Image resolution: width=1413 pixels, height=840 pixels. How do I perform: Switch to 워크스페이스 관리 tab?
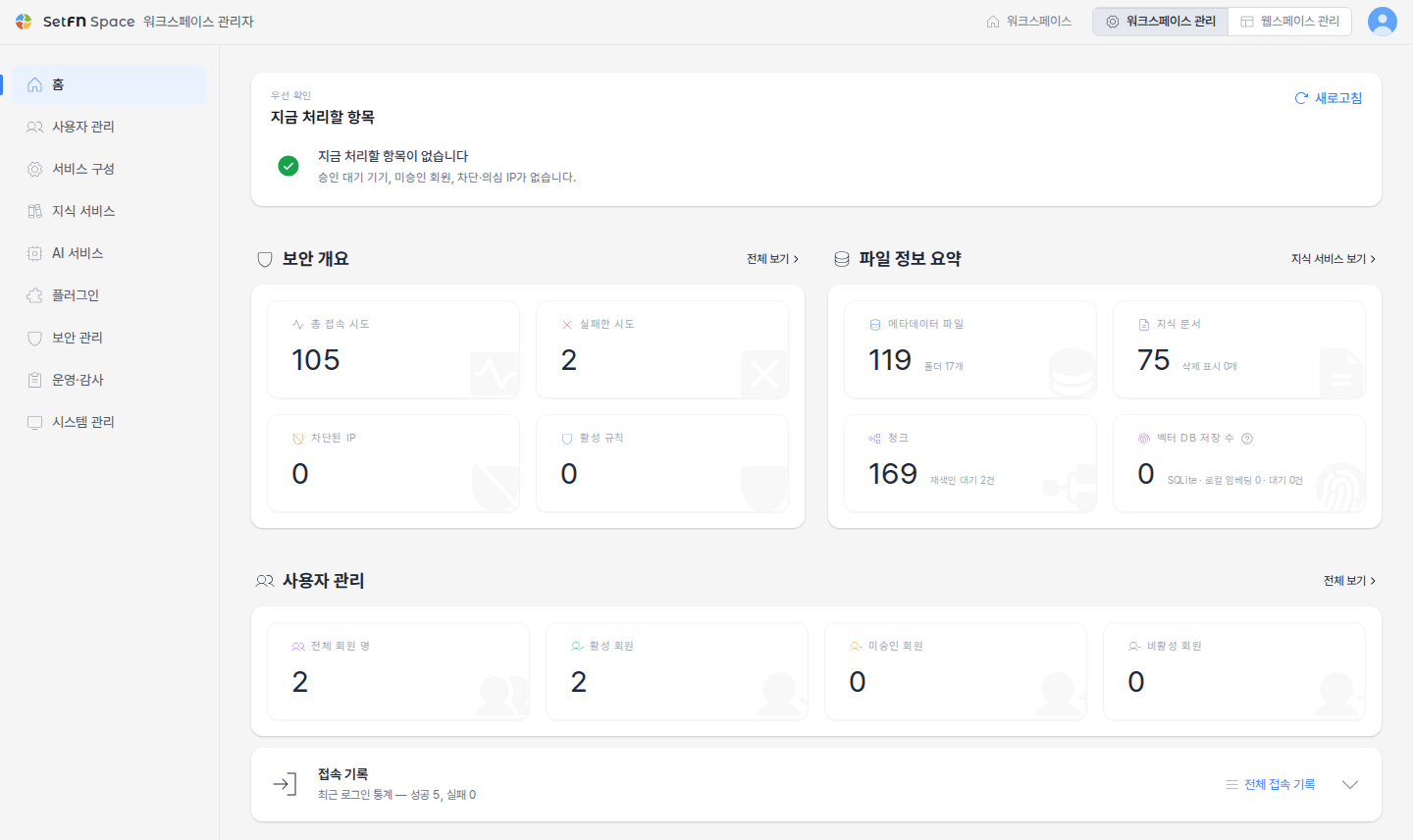(1161, 22)
